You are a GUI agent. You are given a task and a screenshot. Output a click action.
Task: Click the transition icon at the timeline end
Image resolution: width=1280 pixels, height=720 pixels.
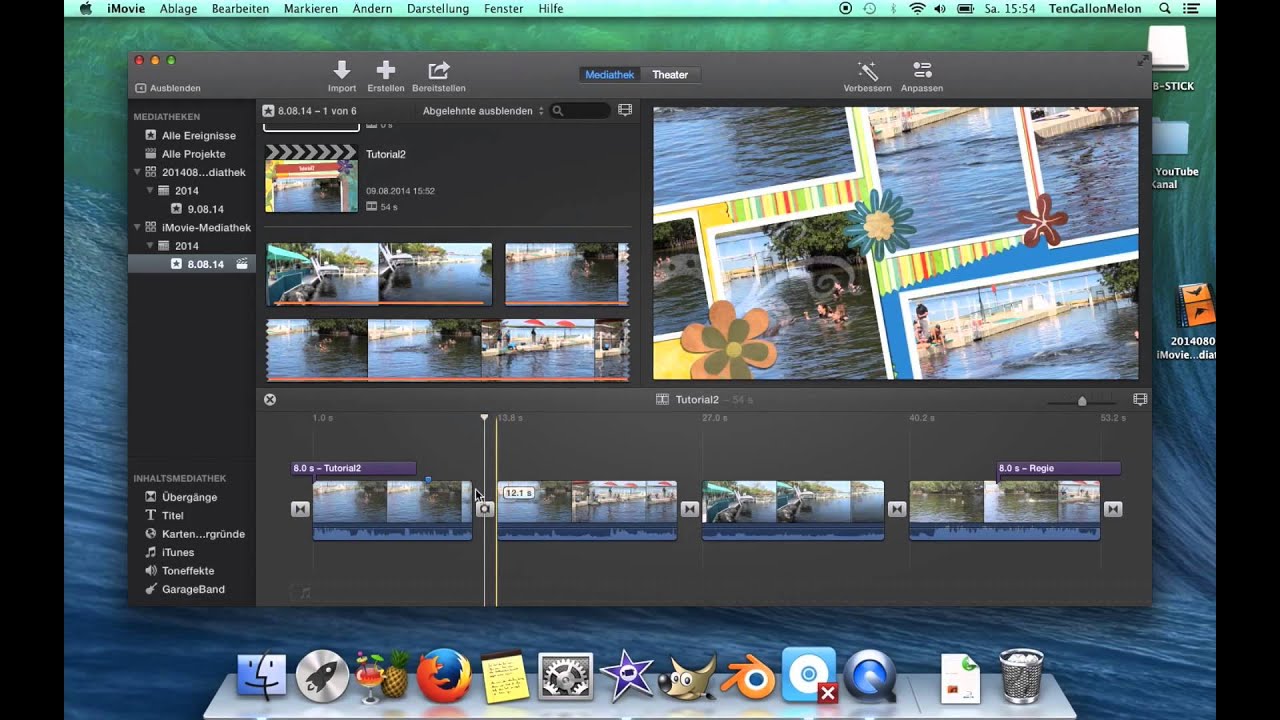click(1113, 509)
